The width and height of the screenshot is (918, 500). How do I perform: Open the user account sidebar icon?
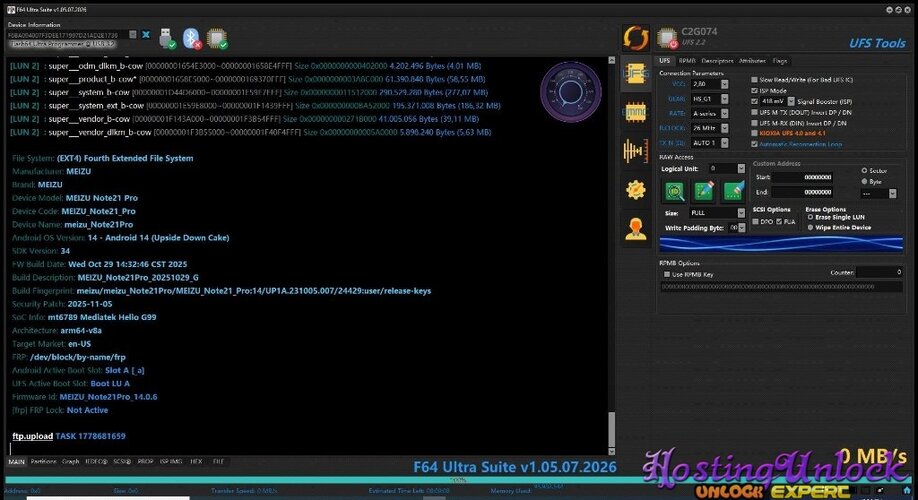pos(635,229)
